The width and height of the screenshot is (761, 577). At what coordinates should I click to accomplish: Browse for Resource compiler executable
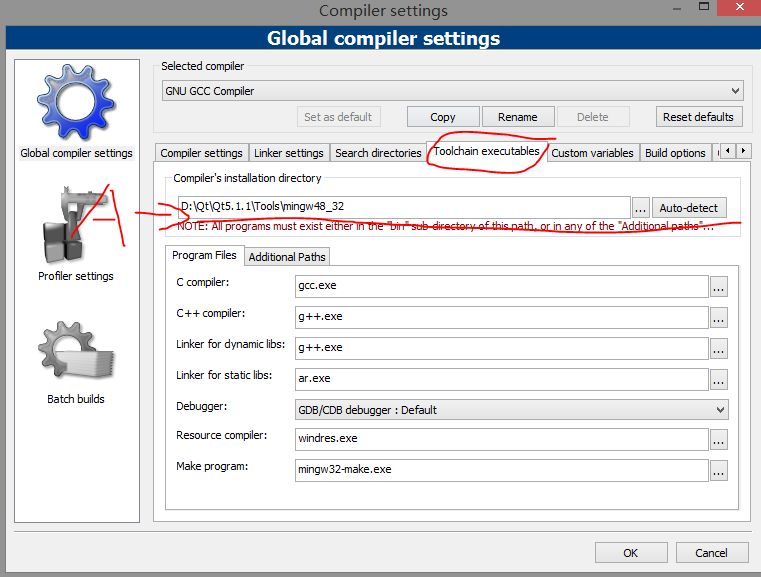(x=718, y=440)
